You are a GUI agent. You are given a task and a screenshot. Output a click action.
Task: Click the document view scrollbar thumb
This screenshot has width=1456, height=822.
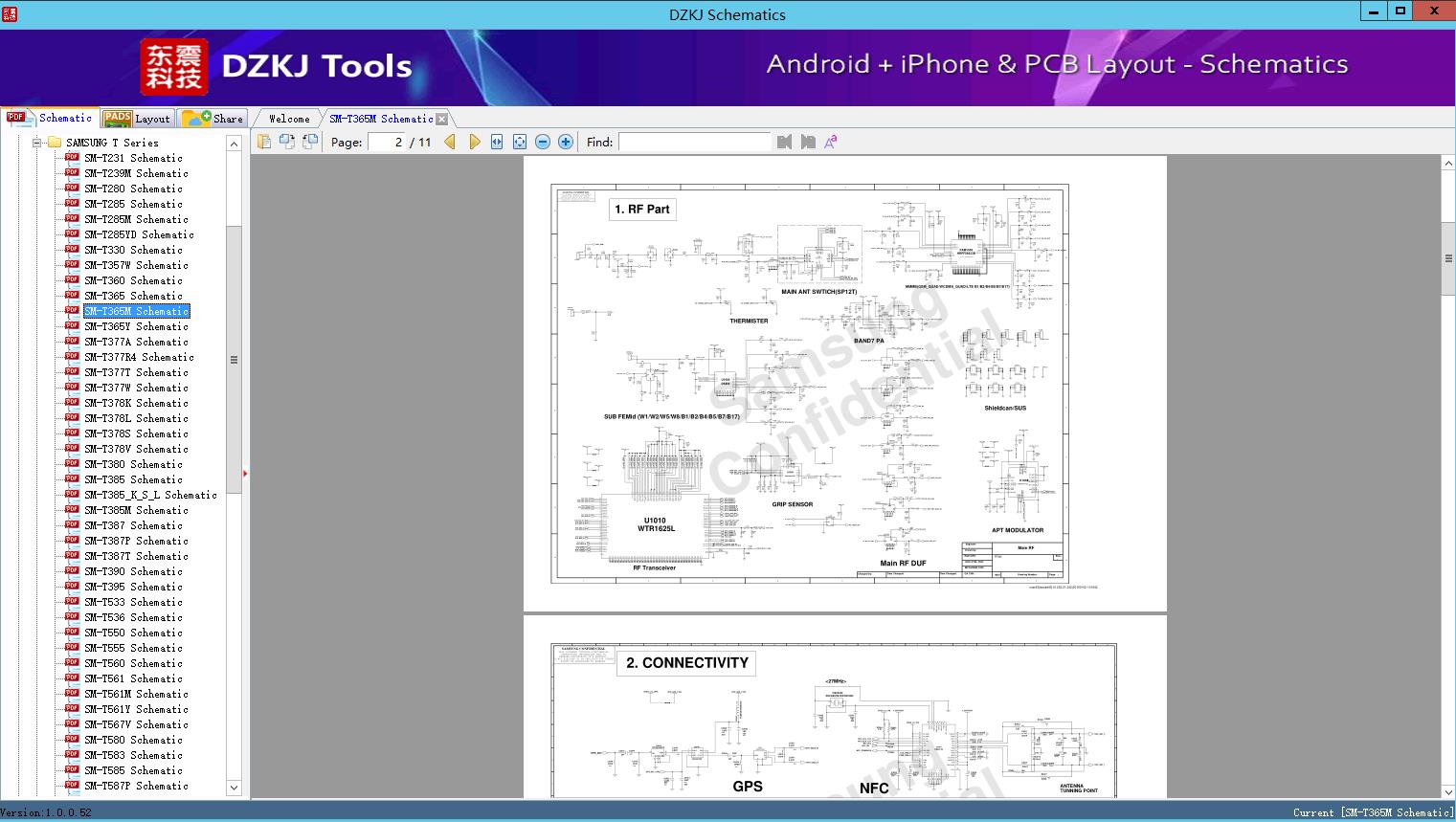[1448, 258]
